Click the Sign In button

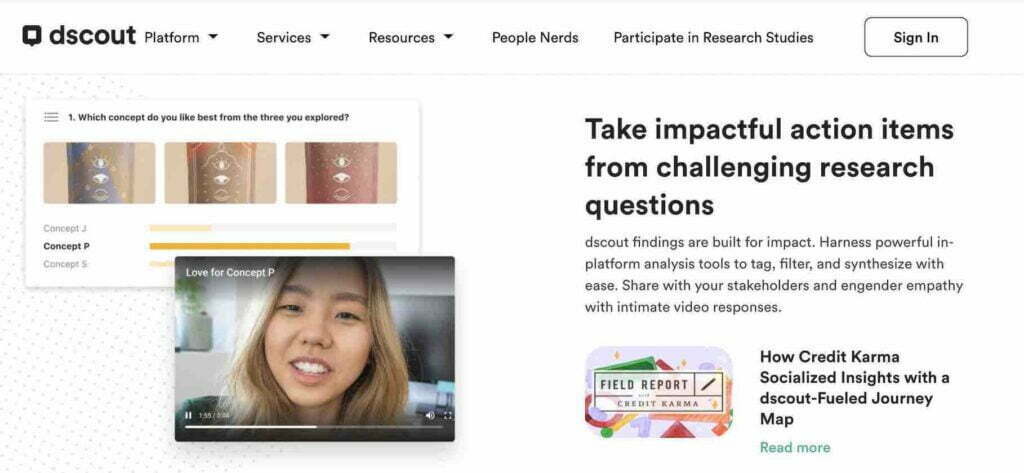(x=916, y=37)
